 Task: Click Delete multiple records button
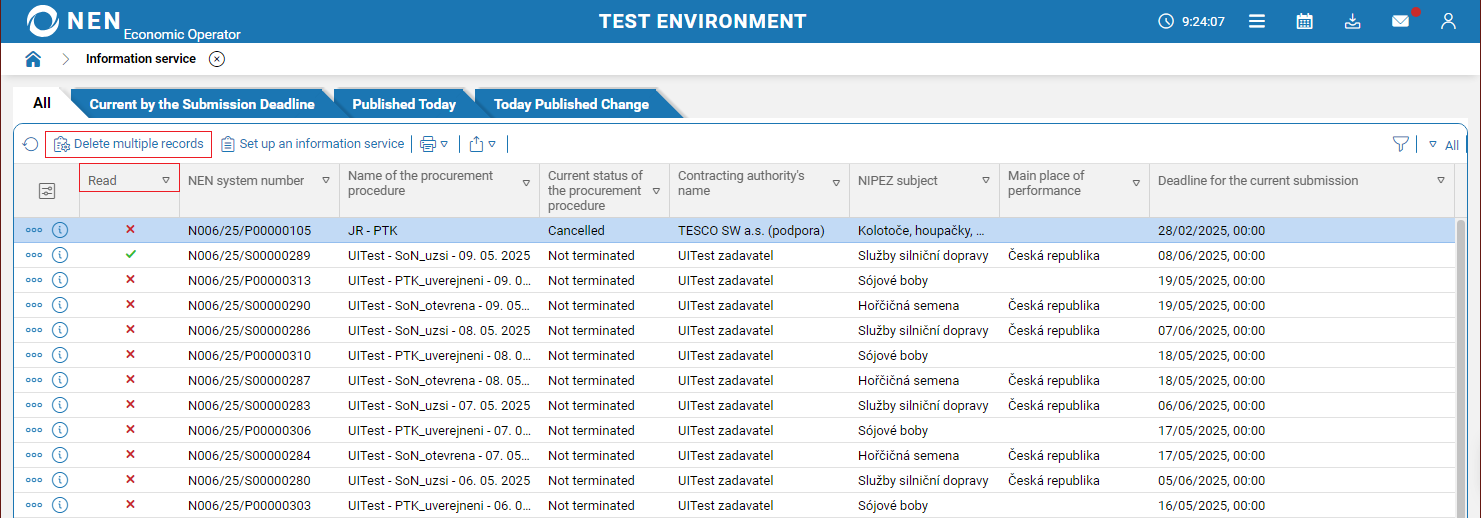pos(129,144)
